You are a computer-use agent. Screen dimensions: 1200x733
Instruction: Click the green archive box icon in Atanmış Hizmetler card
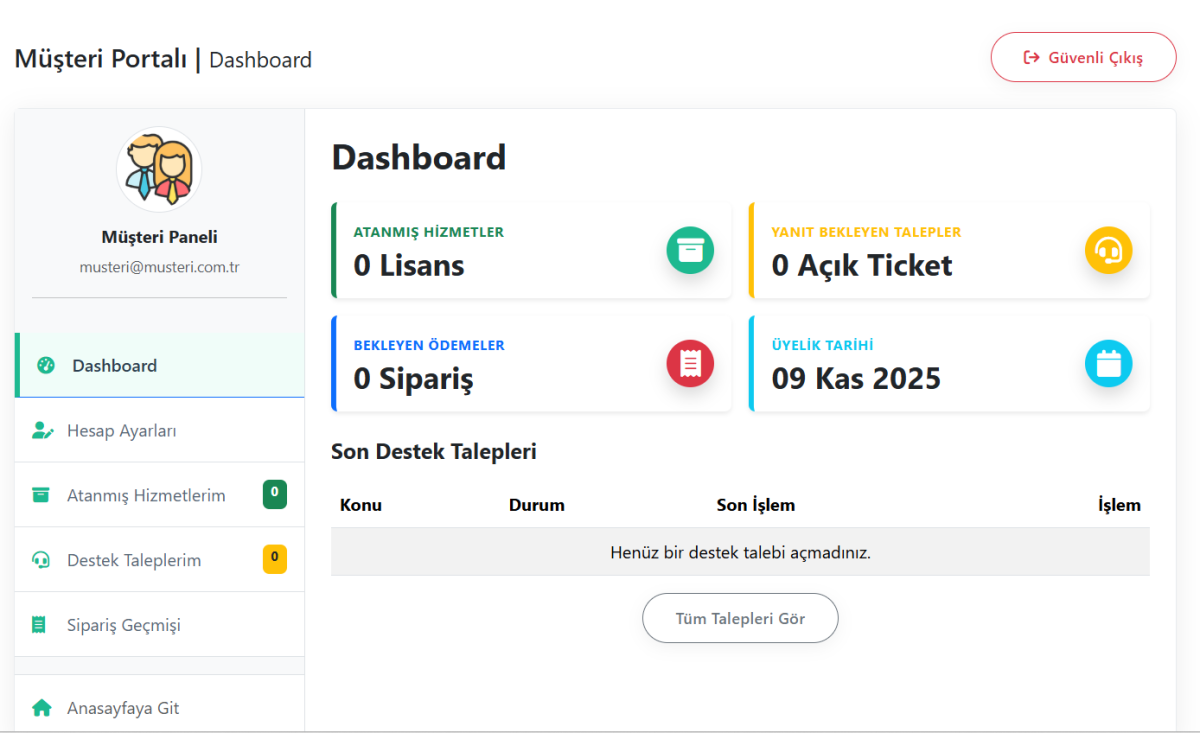pos(690,251)
